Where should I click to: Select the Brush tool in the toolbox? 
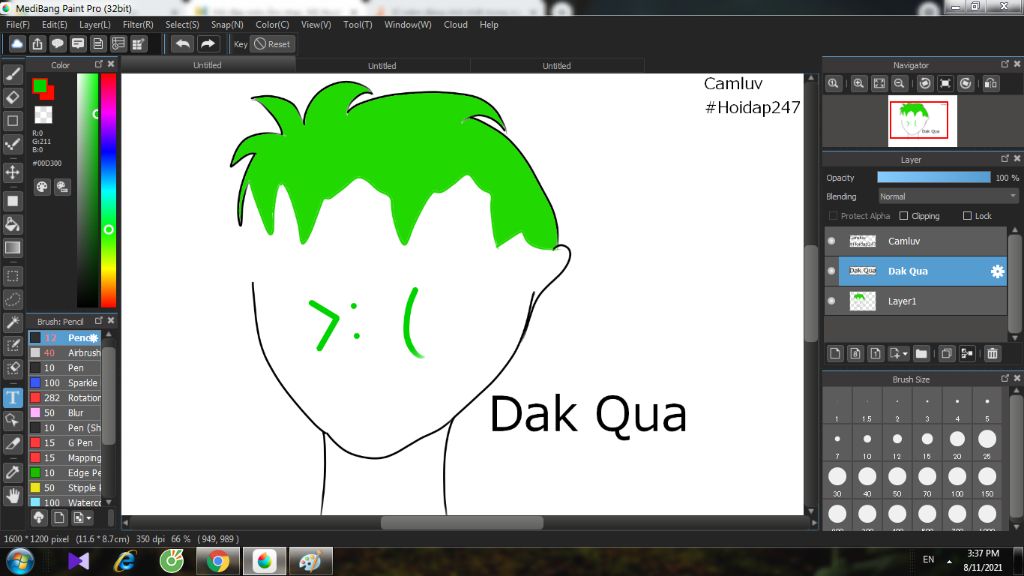tap(12, 74)
